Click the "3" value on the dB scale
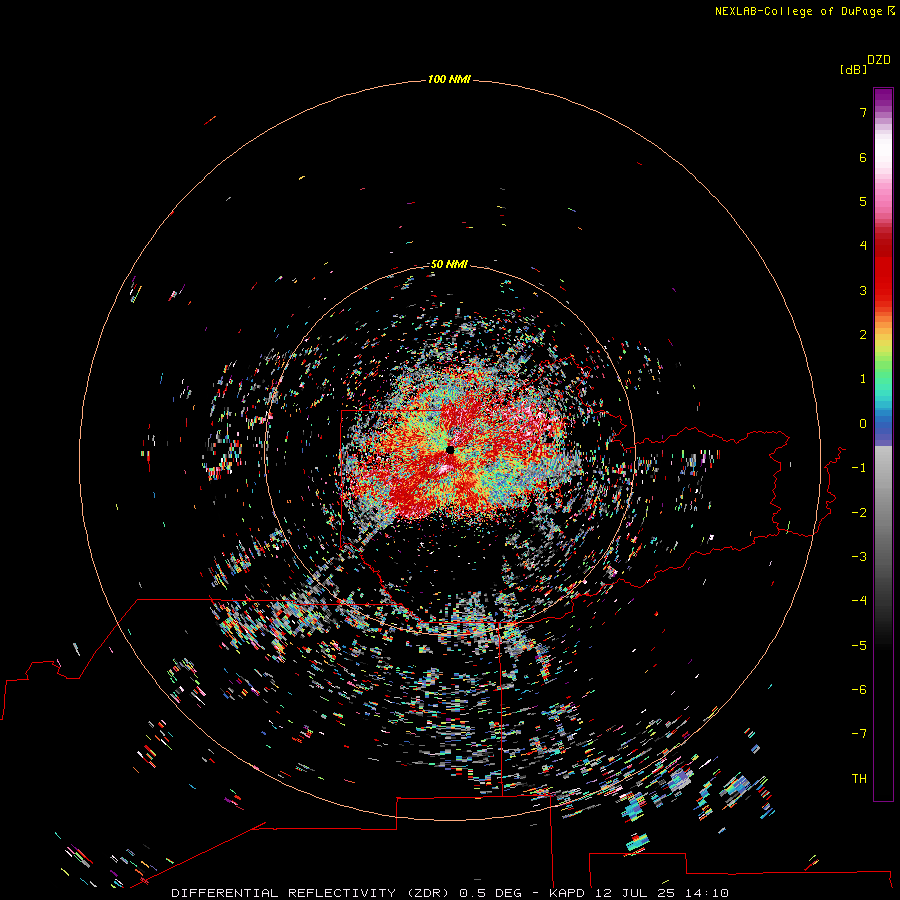 863,290
